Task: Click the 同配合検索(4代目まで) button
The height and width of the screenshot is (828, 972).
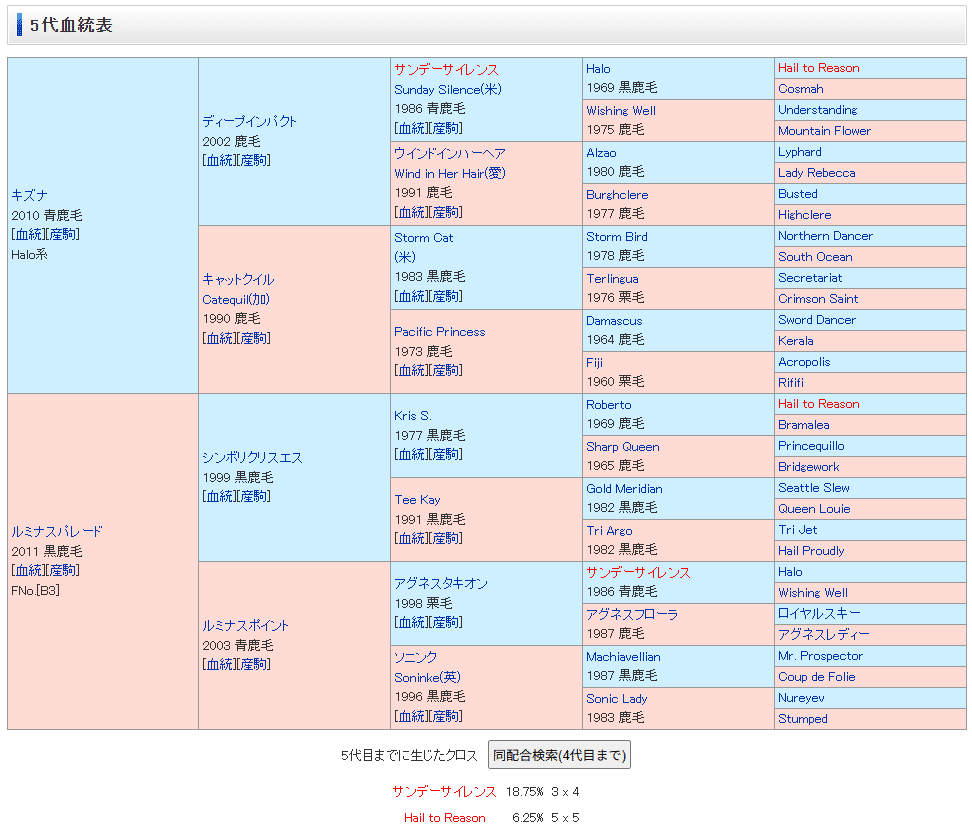Action: click(559, 755)
